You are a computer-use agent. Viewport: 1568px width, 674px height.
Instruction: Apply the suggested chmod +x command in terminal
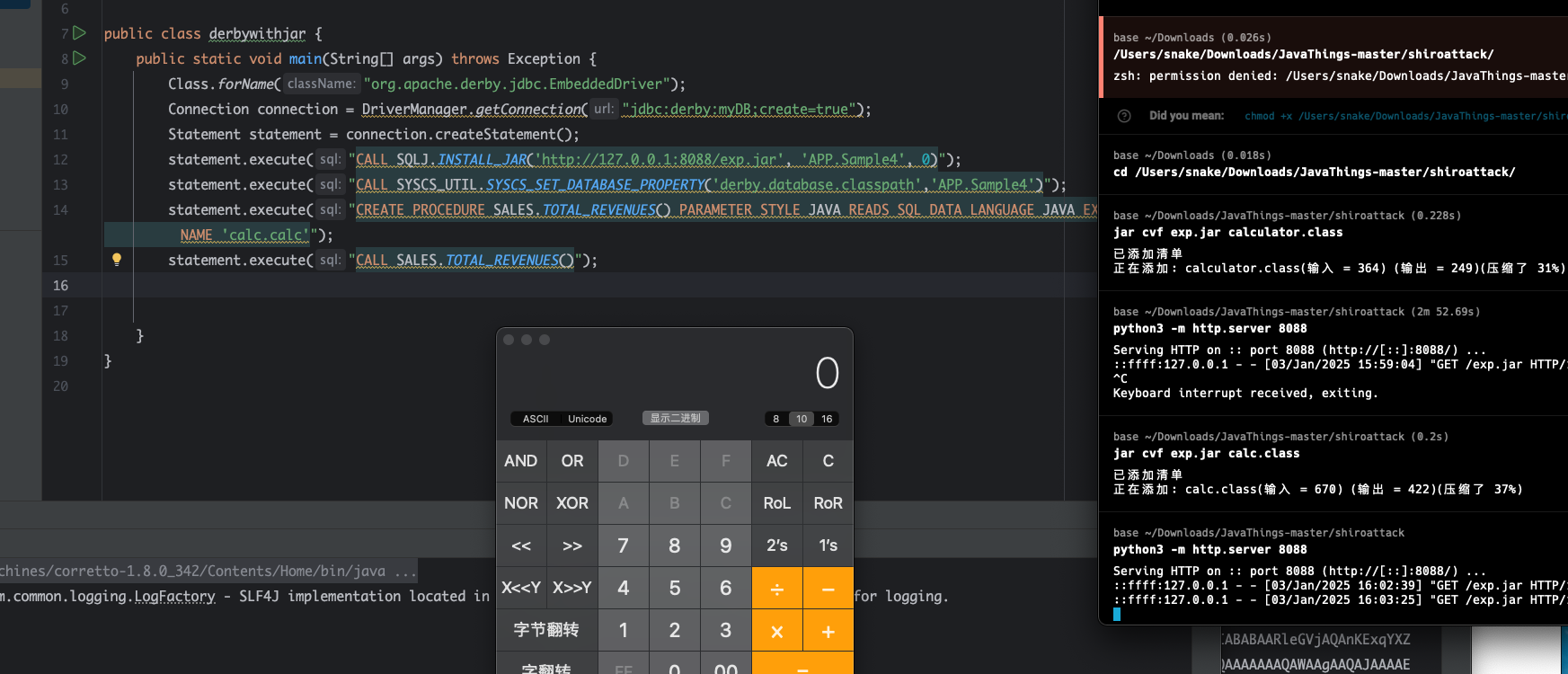pyautogui.click(x=1405, y=116)
